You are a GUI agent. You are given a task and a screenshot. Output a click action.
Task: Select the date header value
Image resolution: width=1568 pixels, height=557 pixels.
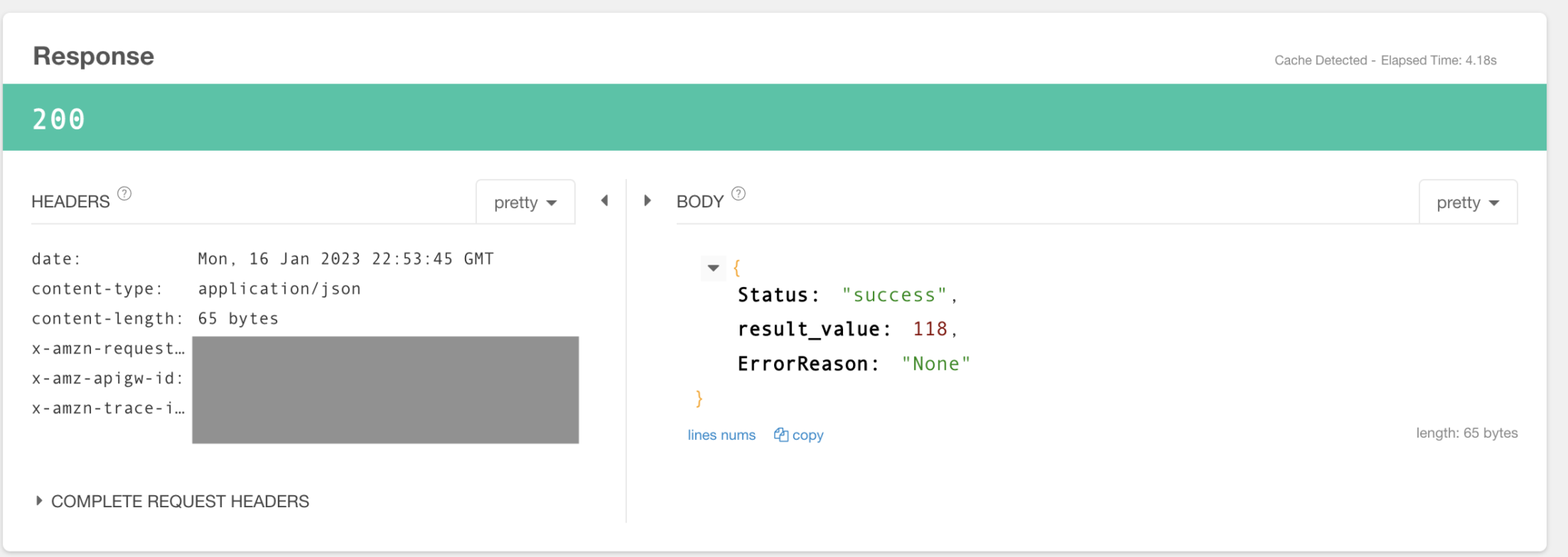point(345,259)
